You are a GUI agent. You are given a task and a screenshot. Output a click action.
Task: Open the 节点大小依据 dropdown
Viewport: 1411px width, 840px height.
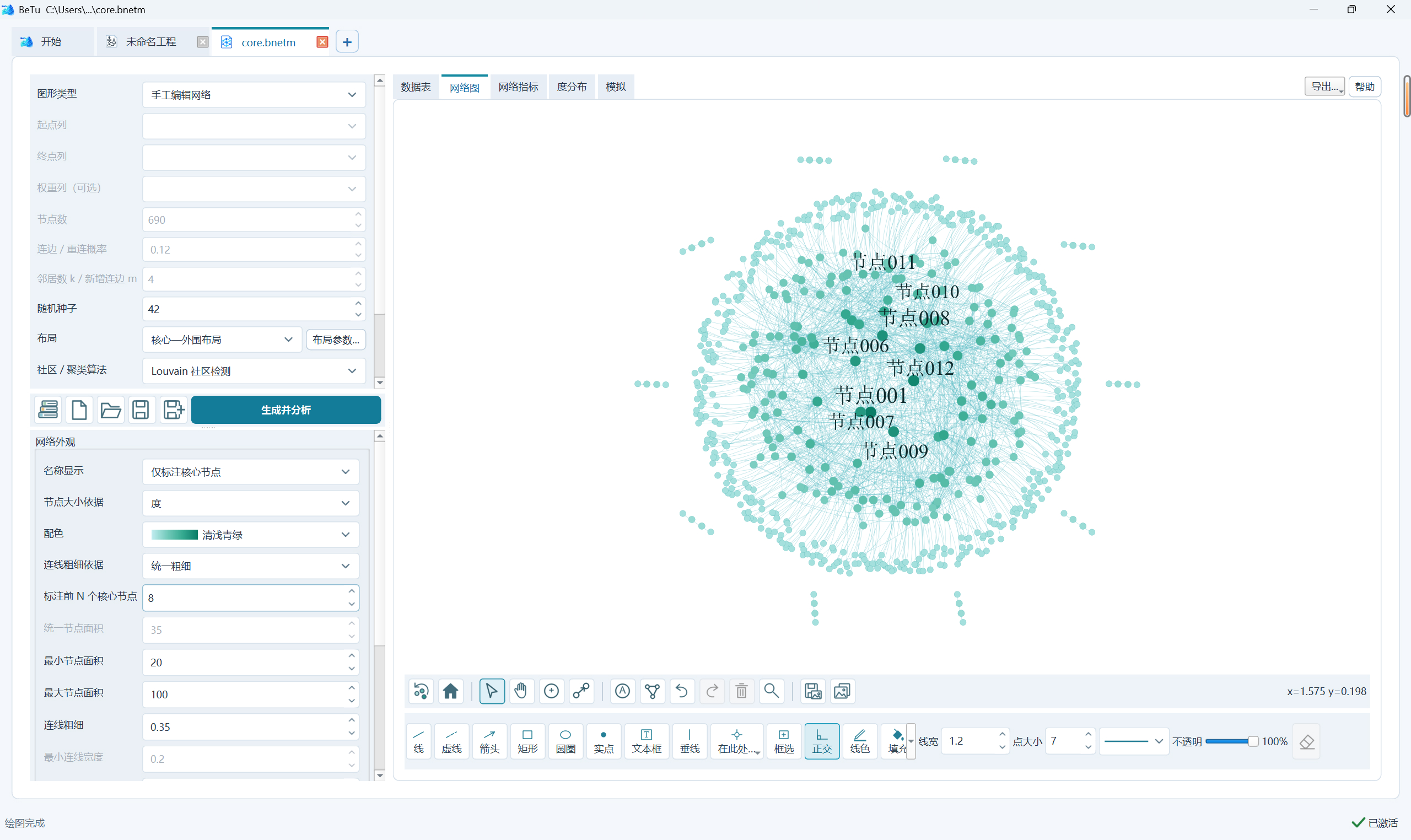click(251, 503)
